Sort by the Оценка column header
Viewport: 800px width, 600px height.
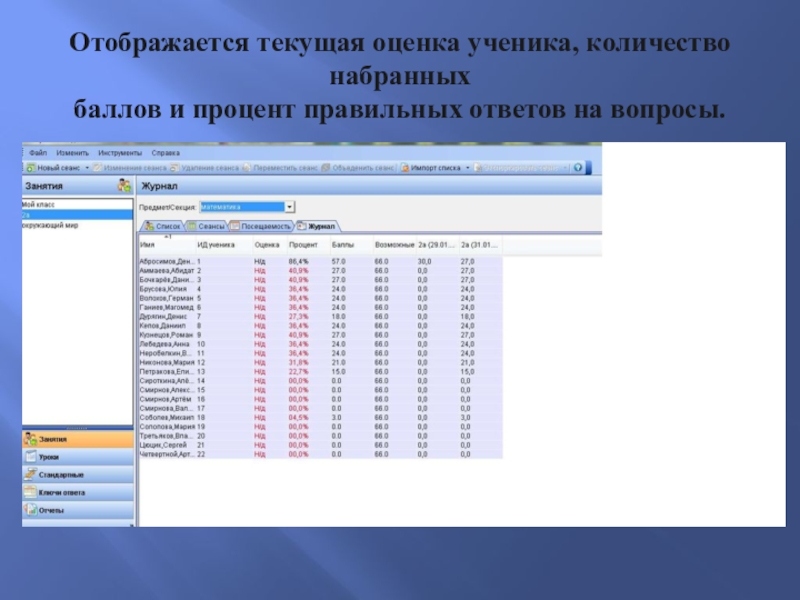tap(270, 245)
